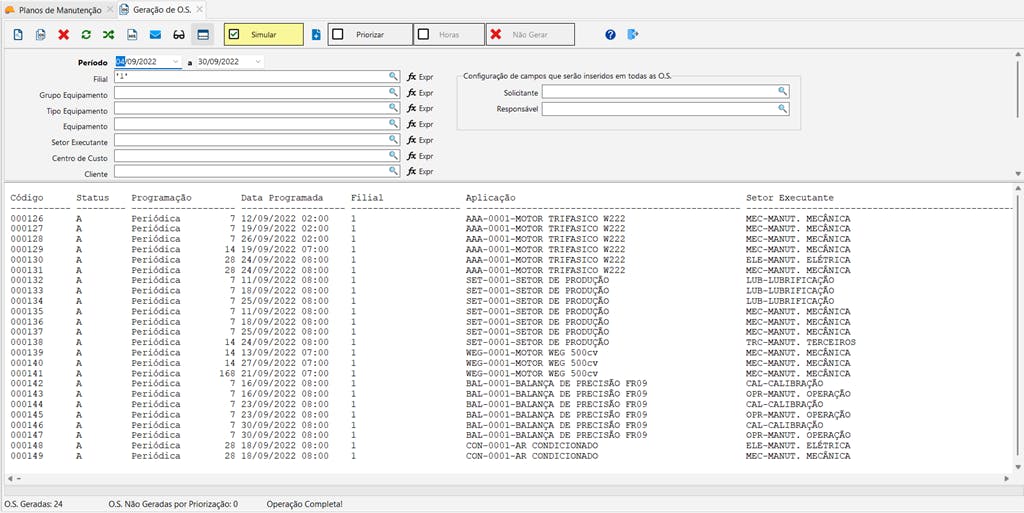
Task: Click Operação Completa! in the status bar
Action: click(x=304, y=505)
